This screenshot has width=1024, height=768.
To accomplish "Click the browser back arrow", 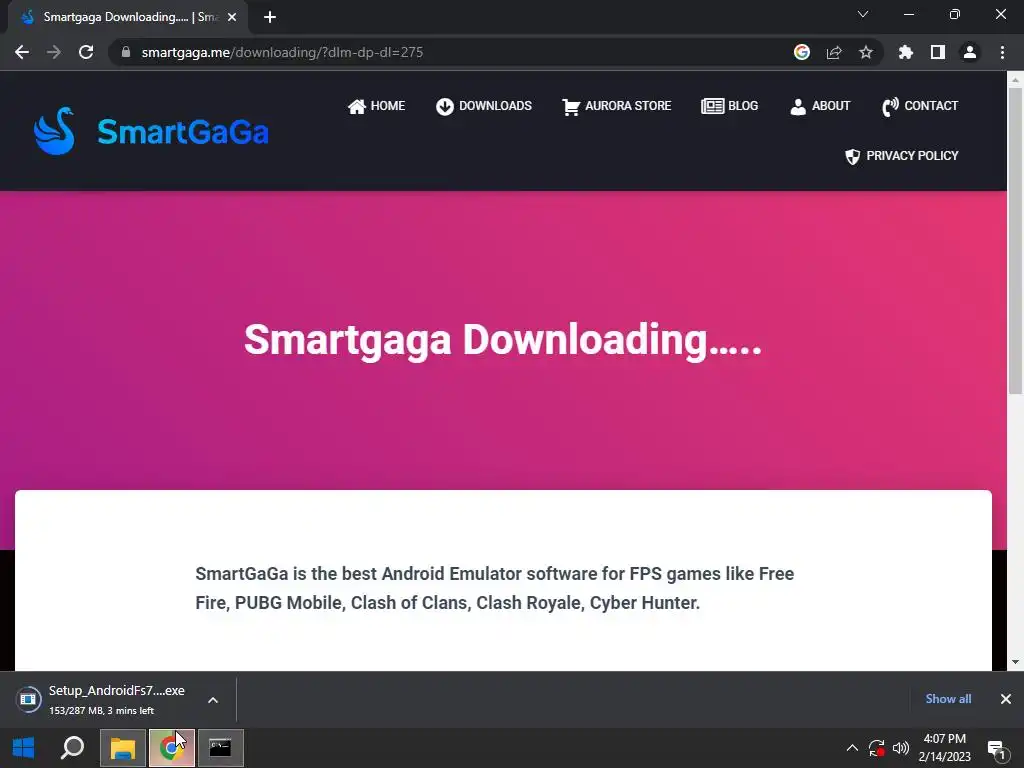I will 22,52.
